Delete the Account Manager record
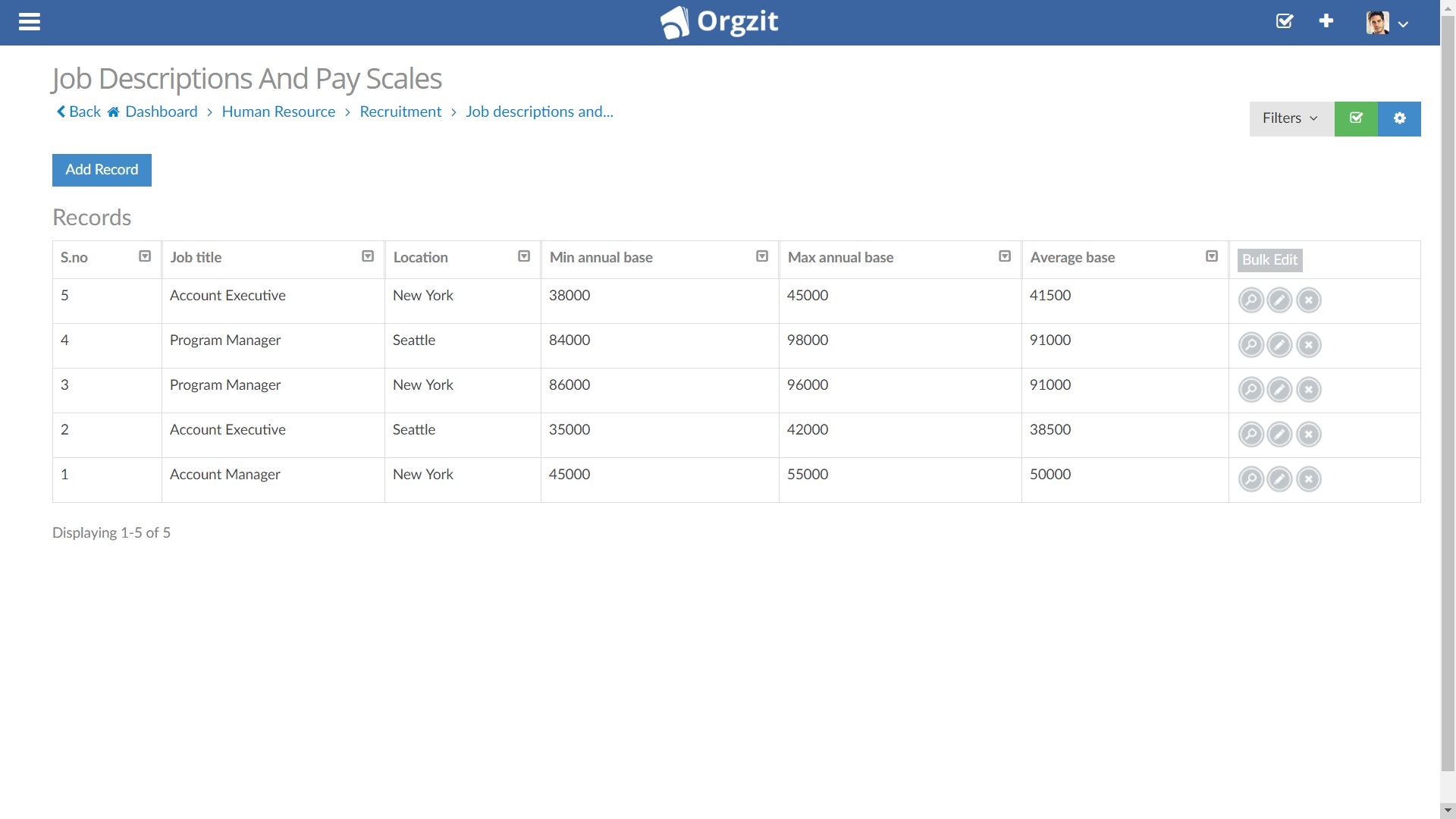The height and width of the screenshot is (819, 1456). 1308,479
